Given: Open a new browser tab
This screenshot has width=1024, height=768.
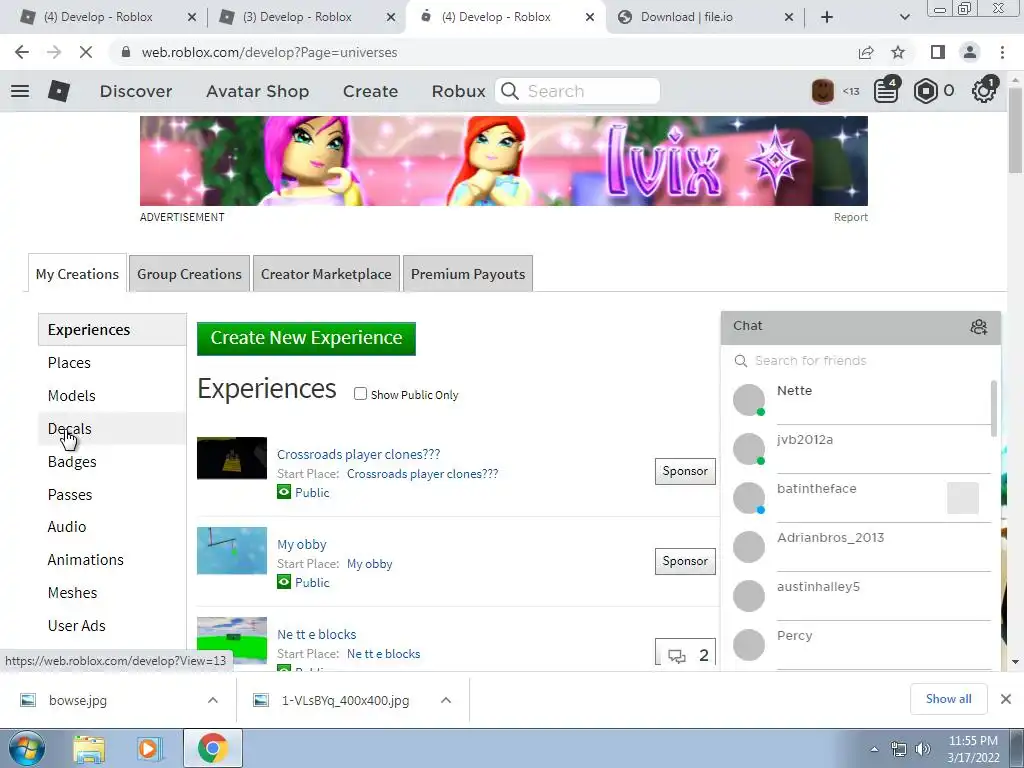Looking at the screenshot, I should (827, 17).
